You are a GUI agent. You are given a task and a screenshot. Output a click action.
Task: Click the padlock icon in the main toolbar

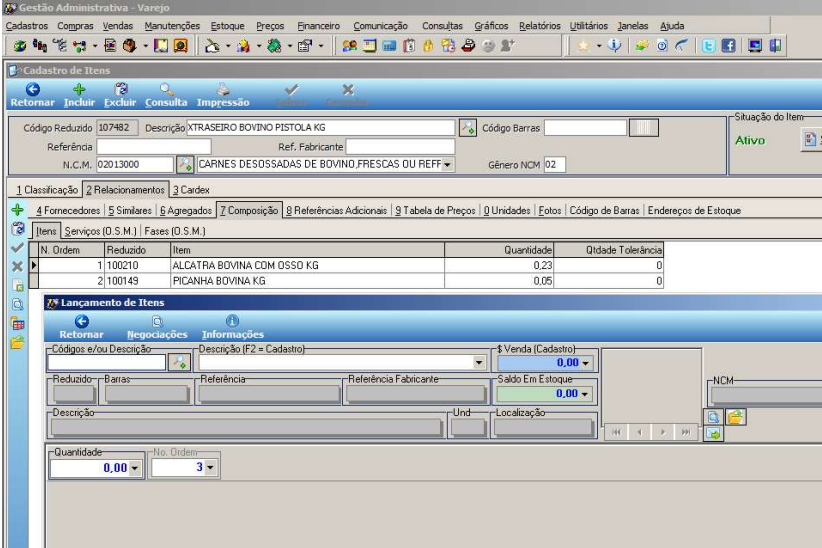click(428, 46)
